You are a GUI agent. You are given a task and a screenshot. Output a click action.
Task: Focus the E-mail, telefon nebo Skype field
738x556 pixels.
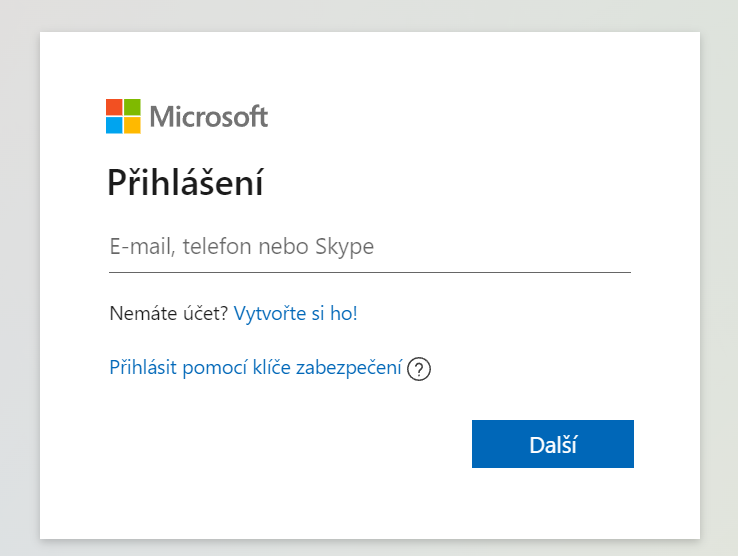point(370,246)
